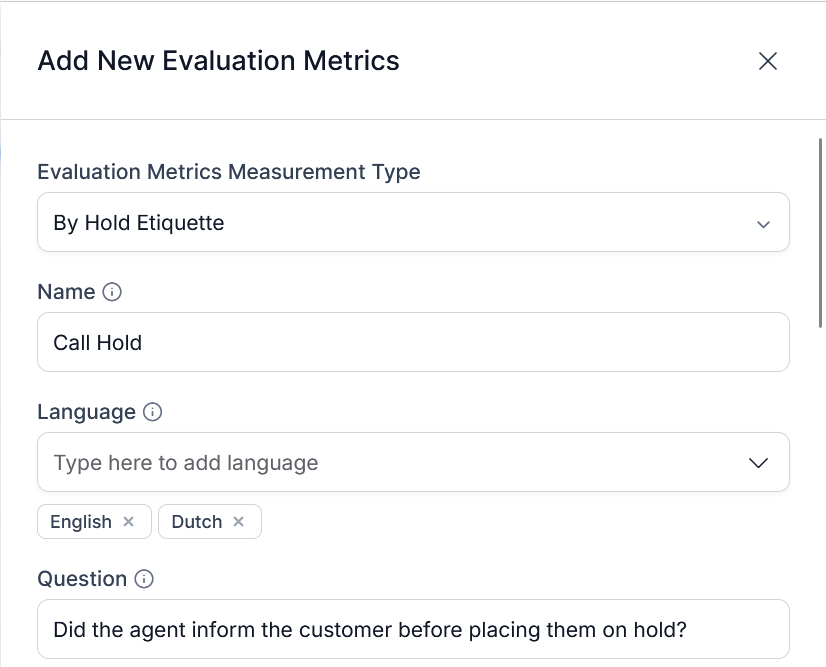Select the Dutch language chip
826x667 pixels.
click(197, 522)
